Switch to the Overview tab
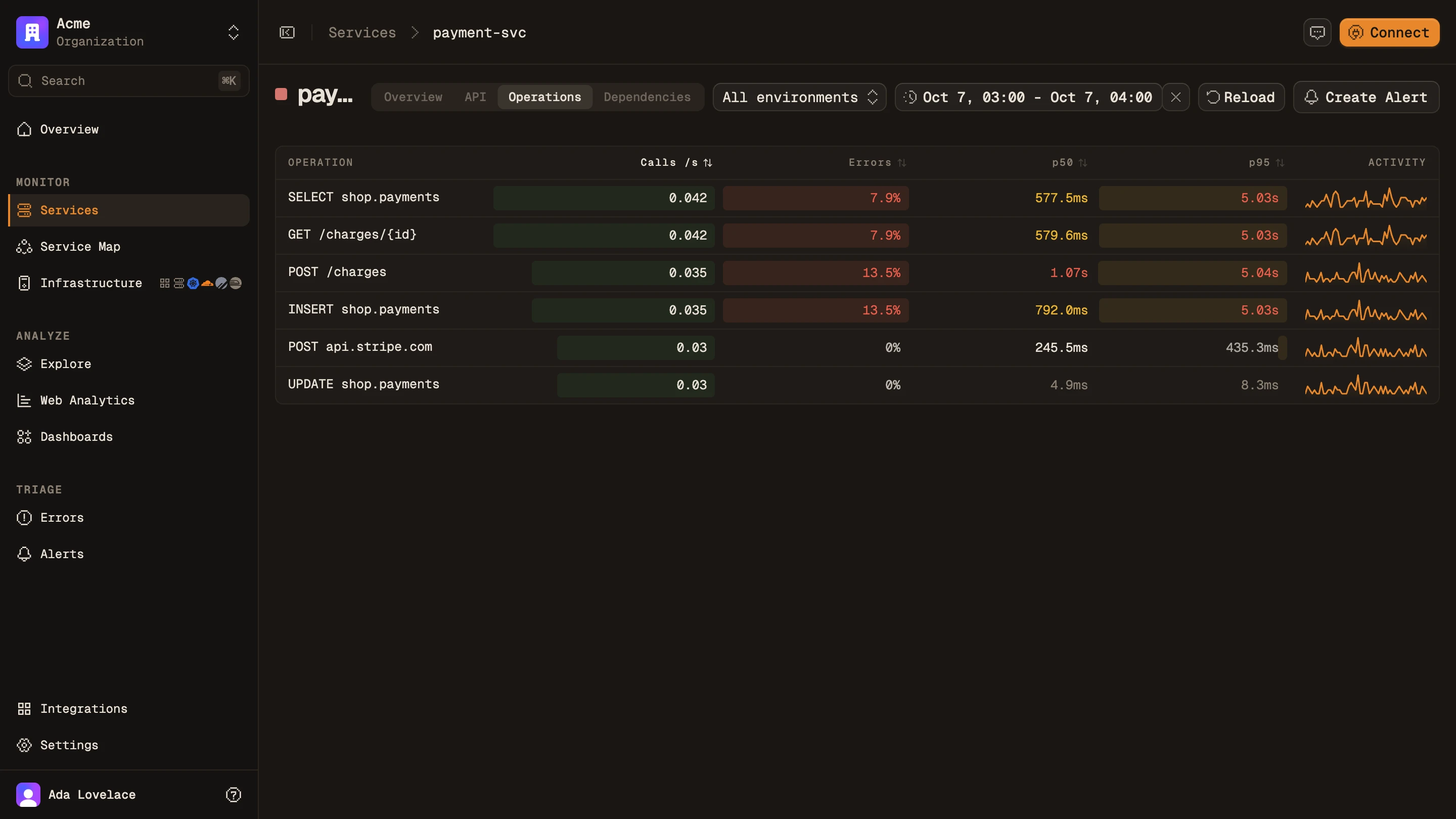Screen dimensions: 1456x819 [413, 97]
